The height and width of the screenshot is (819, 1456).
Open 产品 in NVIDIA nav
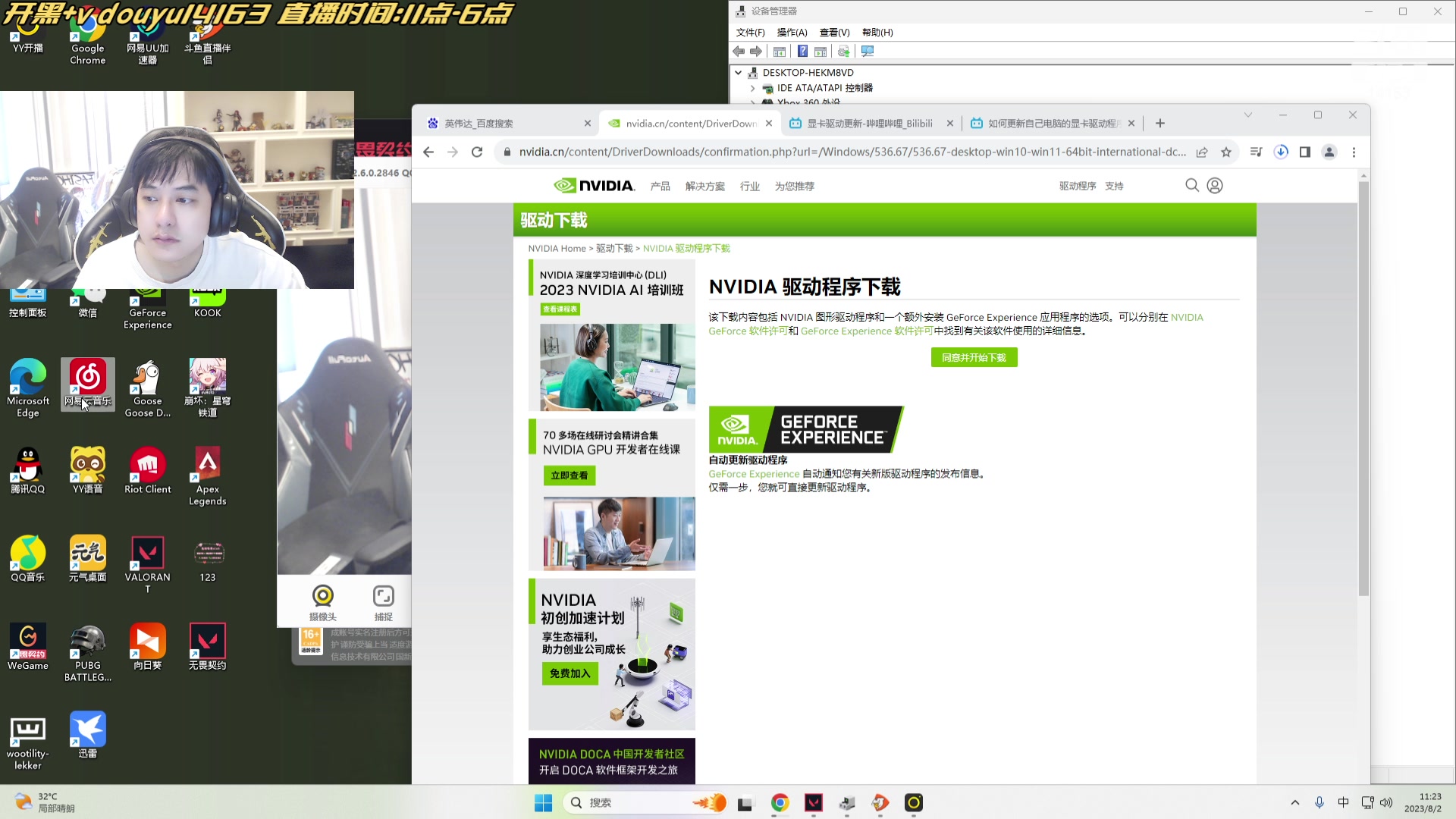tap(660, 187)
